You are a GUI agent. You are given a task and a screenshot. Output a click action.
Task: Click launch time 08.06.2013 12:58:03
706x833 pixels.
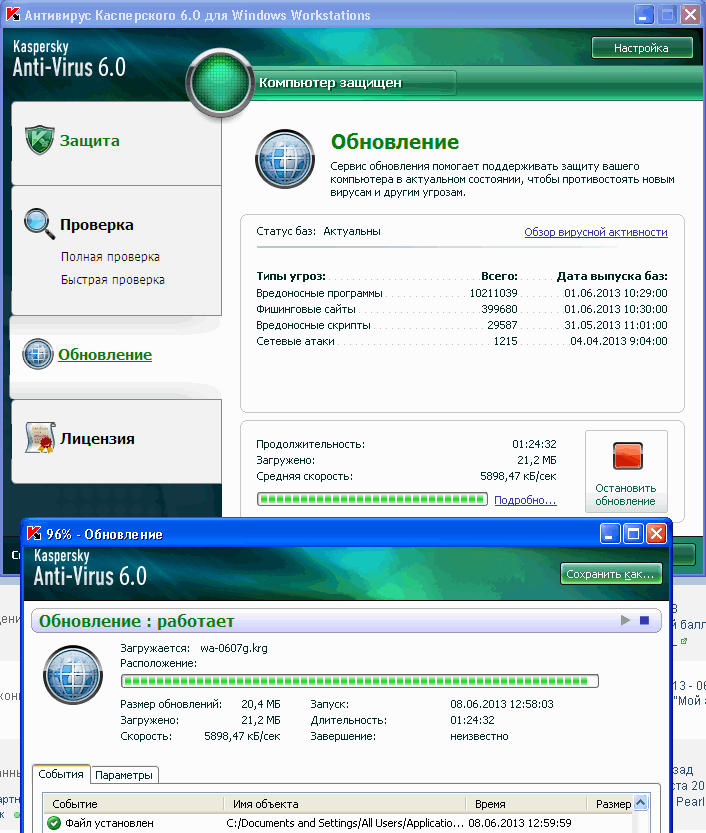click(501, 704)
